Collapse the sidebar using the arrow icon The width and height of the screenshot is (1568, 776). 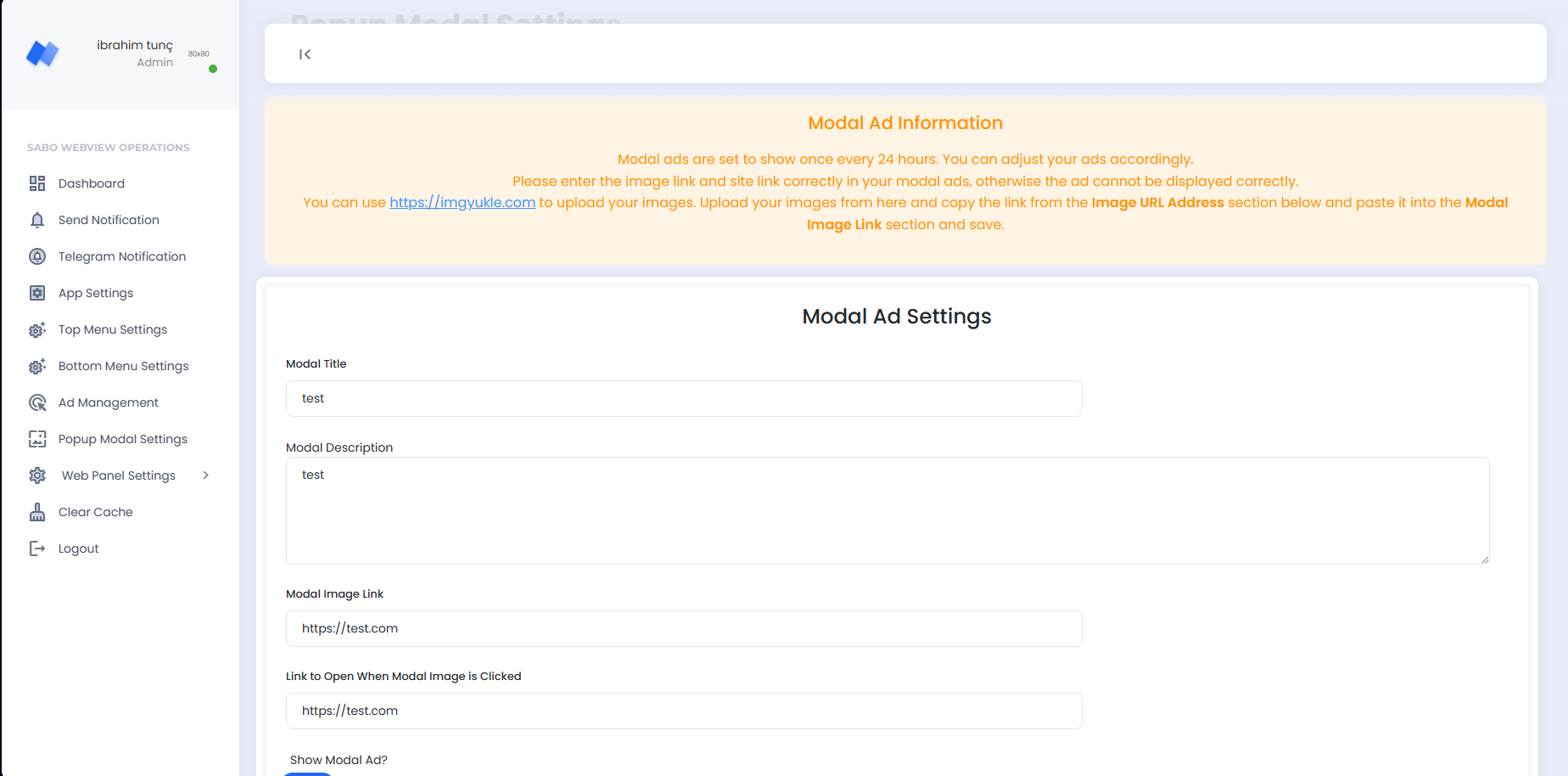305,53
